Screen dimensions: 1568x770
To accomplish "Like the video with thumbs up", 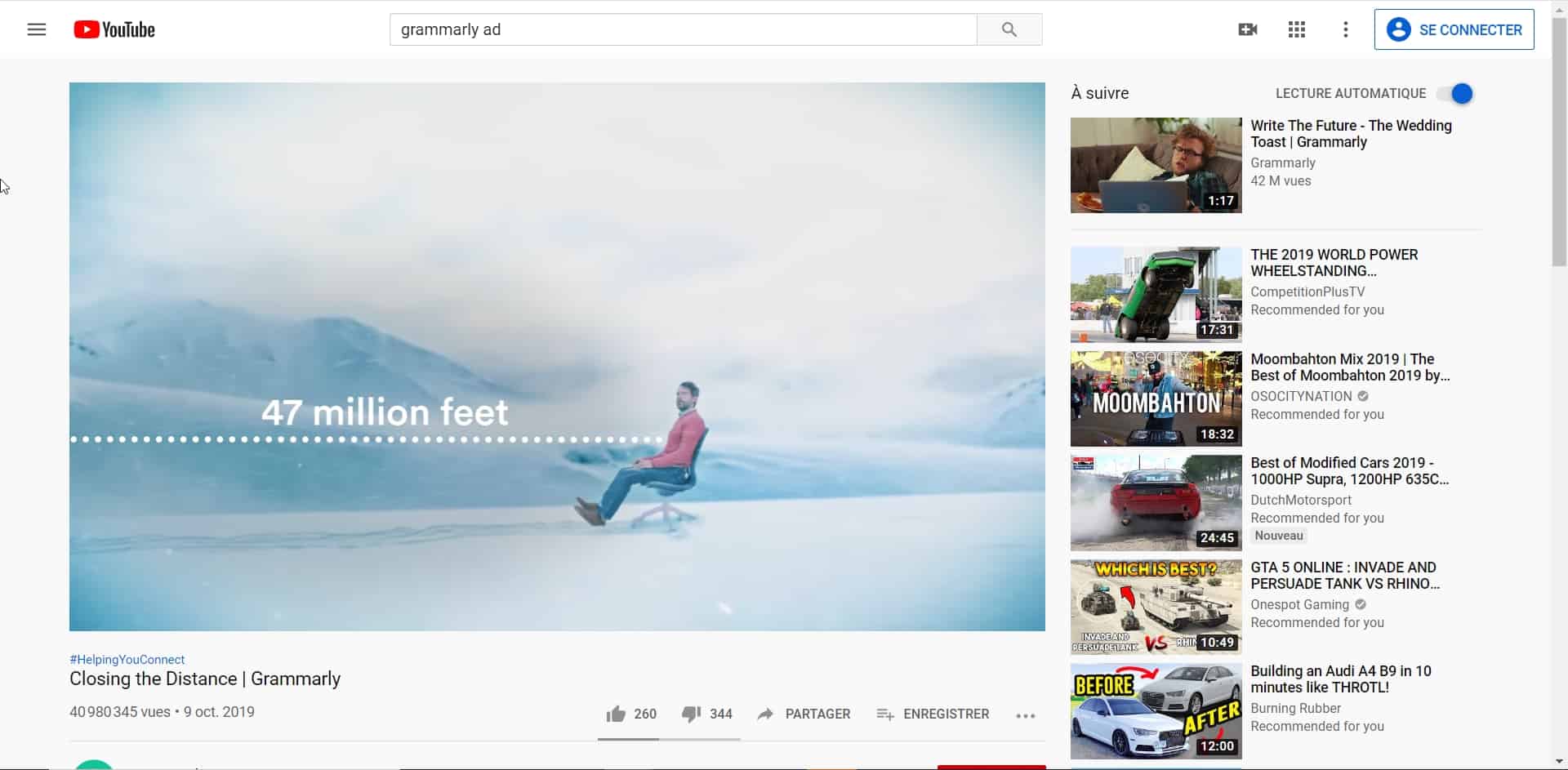I will pyautogui.click(x=616, y=714).
